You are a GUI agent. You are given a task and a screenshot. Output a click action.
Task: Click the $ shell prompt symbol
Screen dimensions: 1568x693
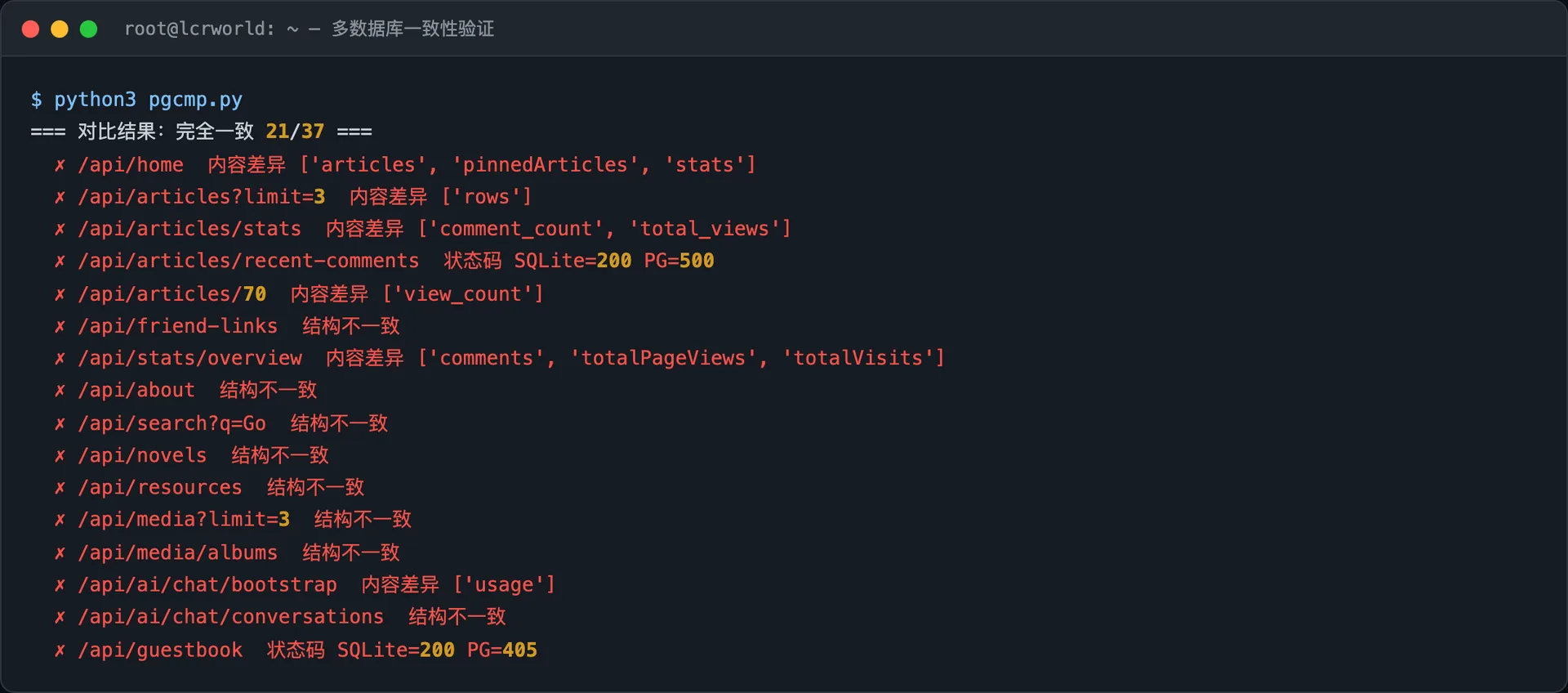(x=37, y=100)
